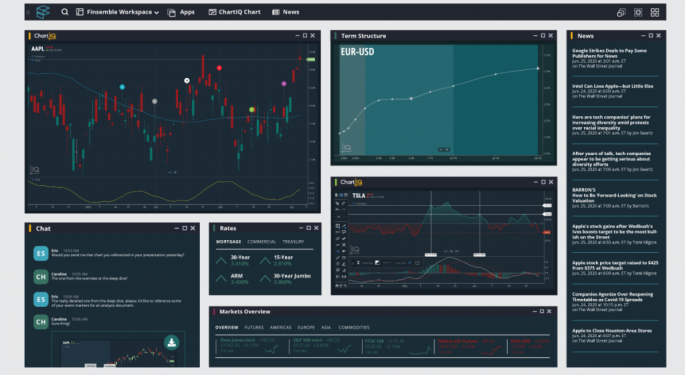Click the Finsemble logo icon
This screenshot has height=375, width=685.
pos(43,12)
